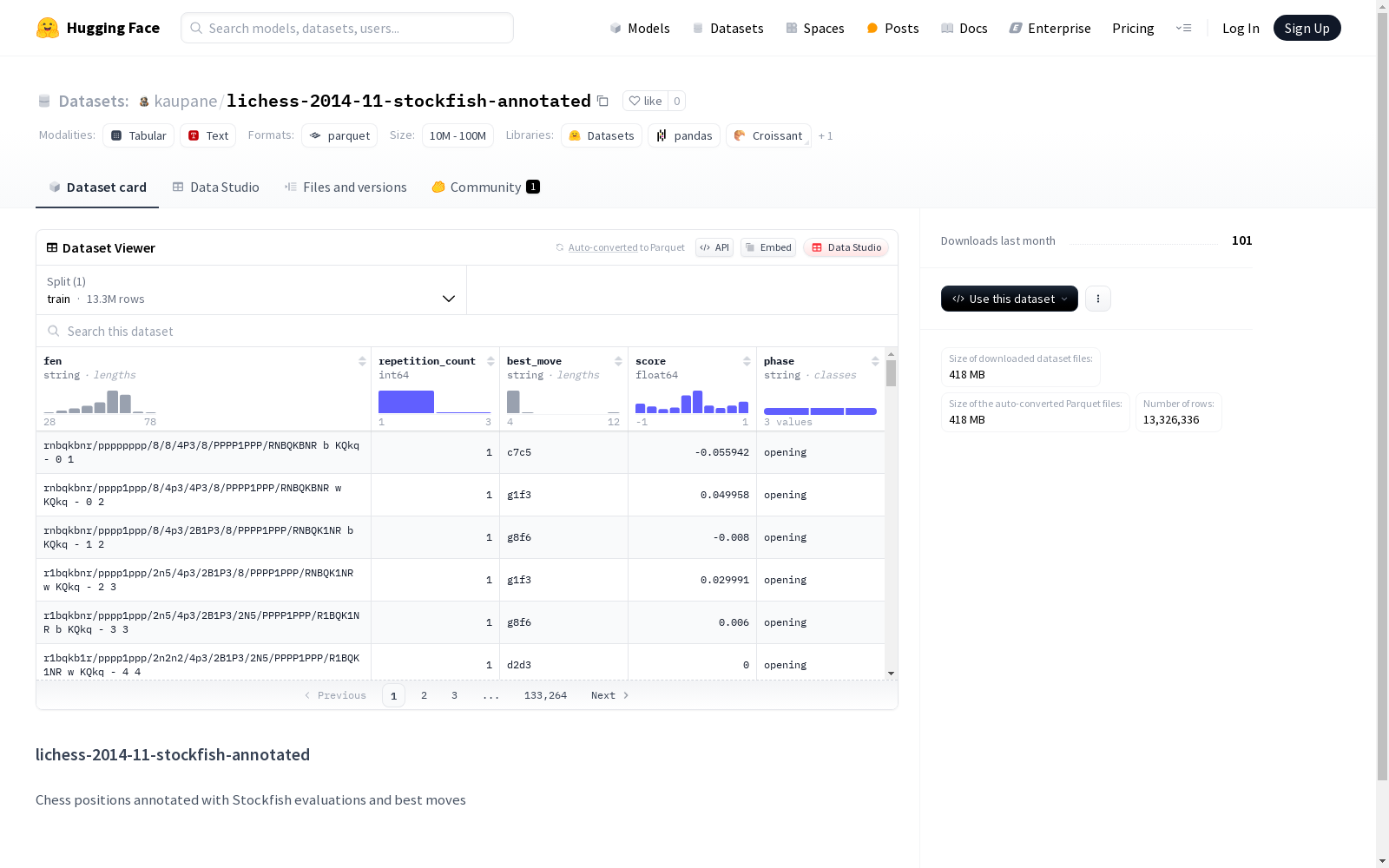Sort by repetition_count column

click(x=490, y=361)
